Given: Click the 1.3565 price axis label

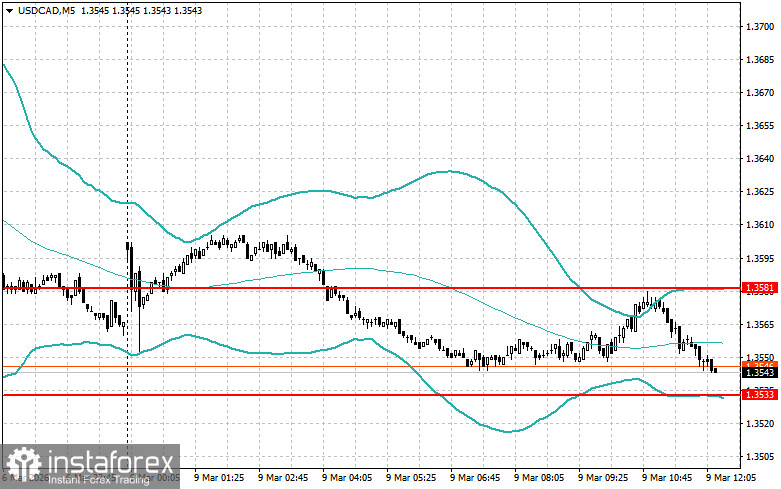Looking at the screenshot, I should click(x=760, y=325).
